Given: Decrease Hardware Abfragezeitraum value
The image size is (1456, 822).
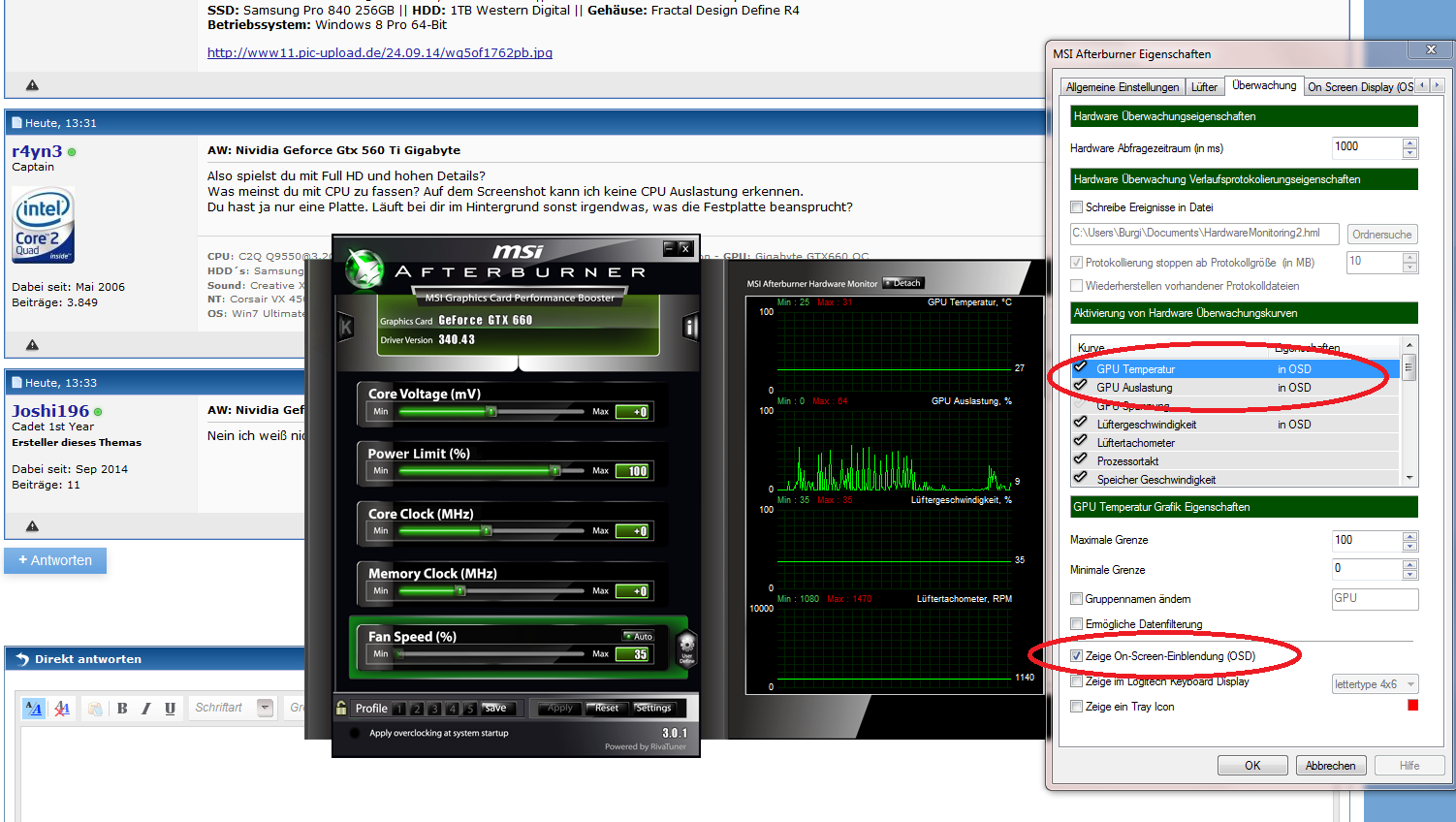Looking at the screenshot, I should coord(1410,153).
